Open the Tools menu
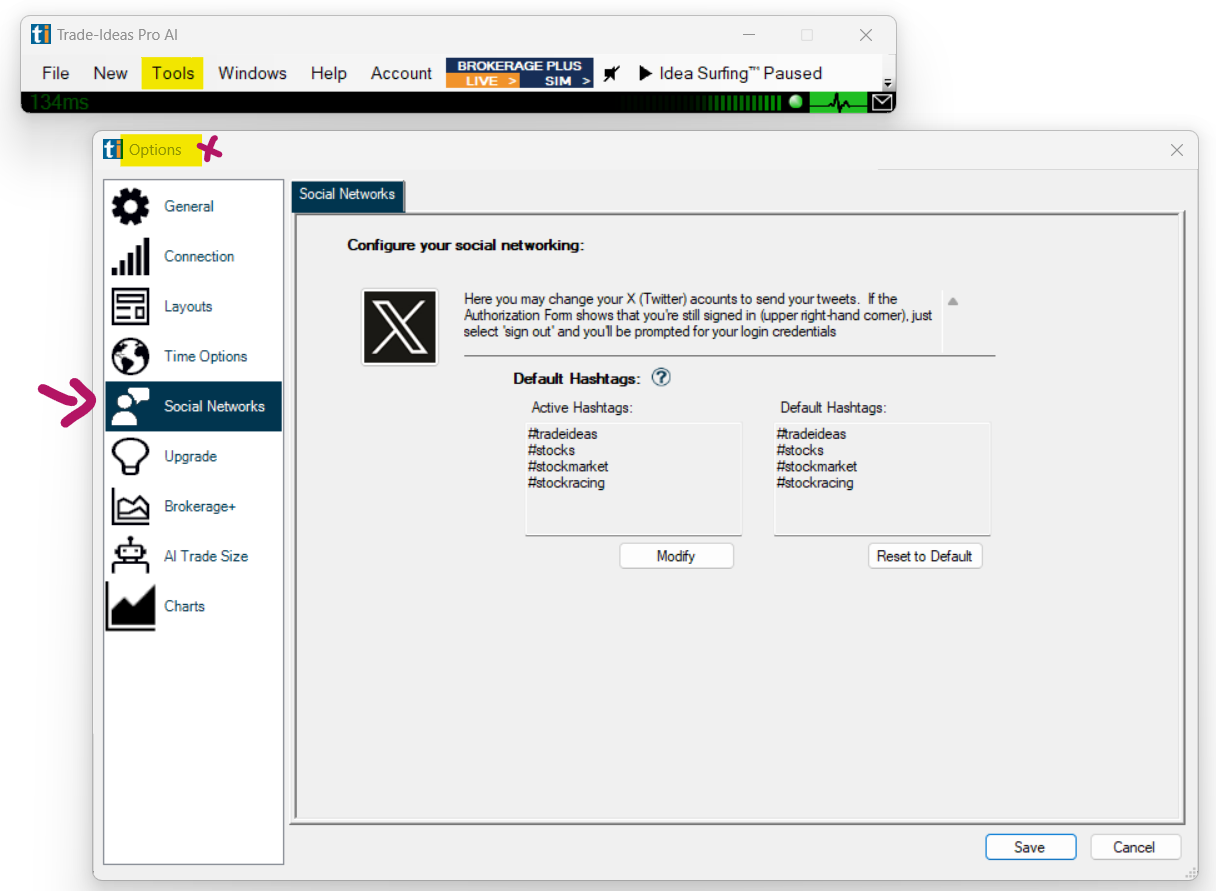The height and width of the screenshot is (891, 1216). coord(173,73)
